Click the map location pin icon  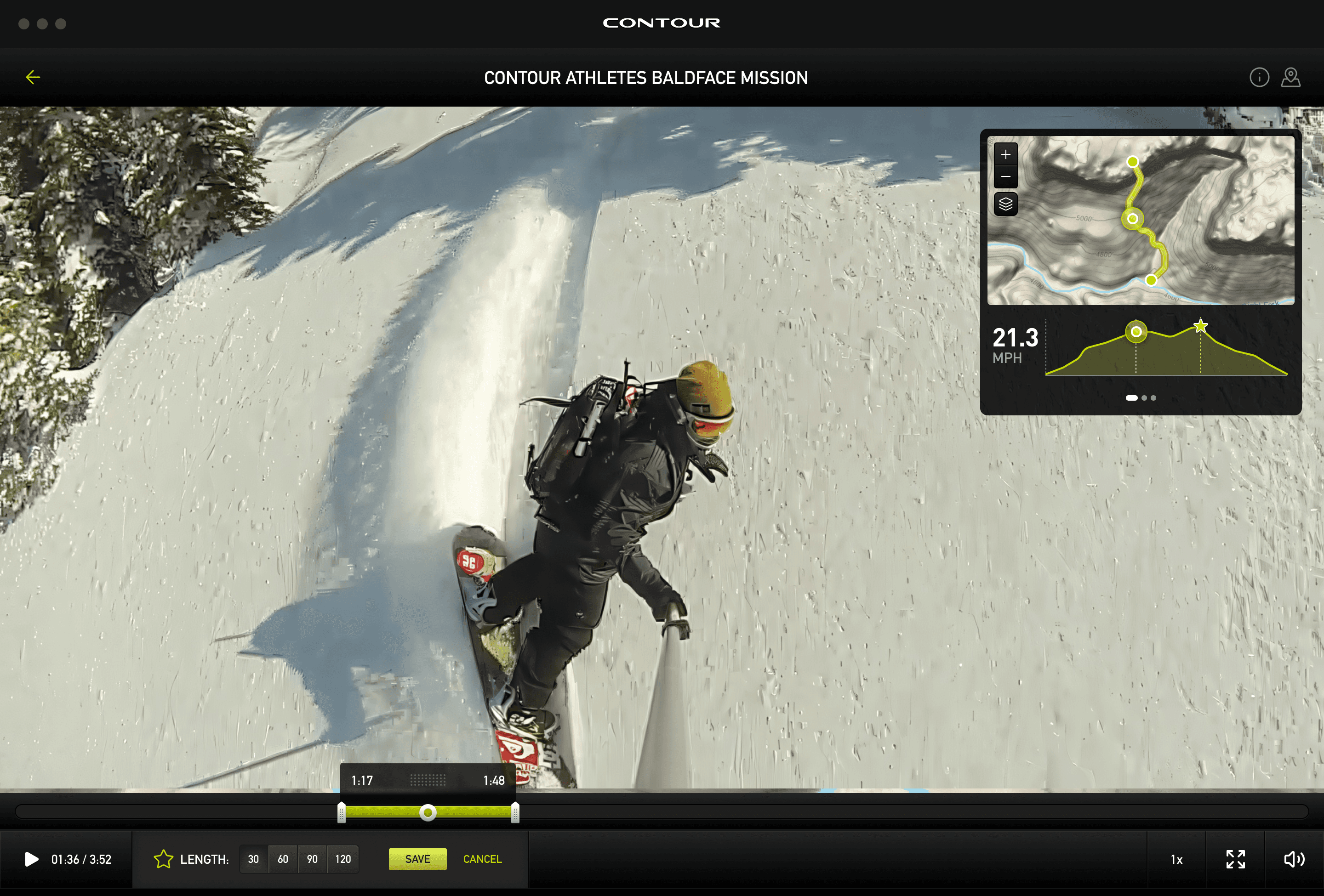coord(1290,77)
